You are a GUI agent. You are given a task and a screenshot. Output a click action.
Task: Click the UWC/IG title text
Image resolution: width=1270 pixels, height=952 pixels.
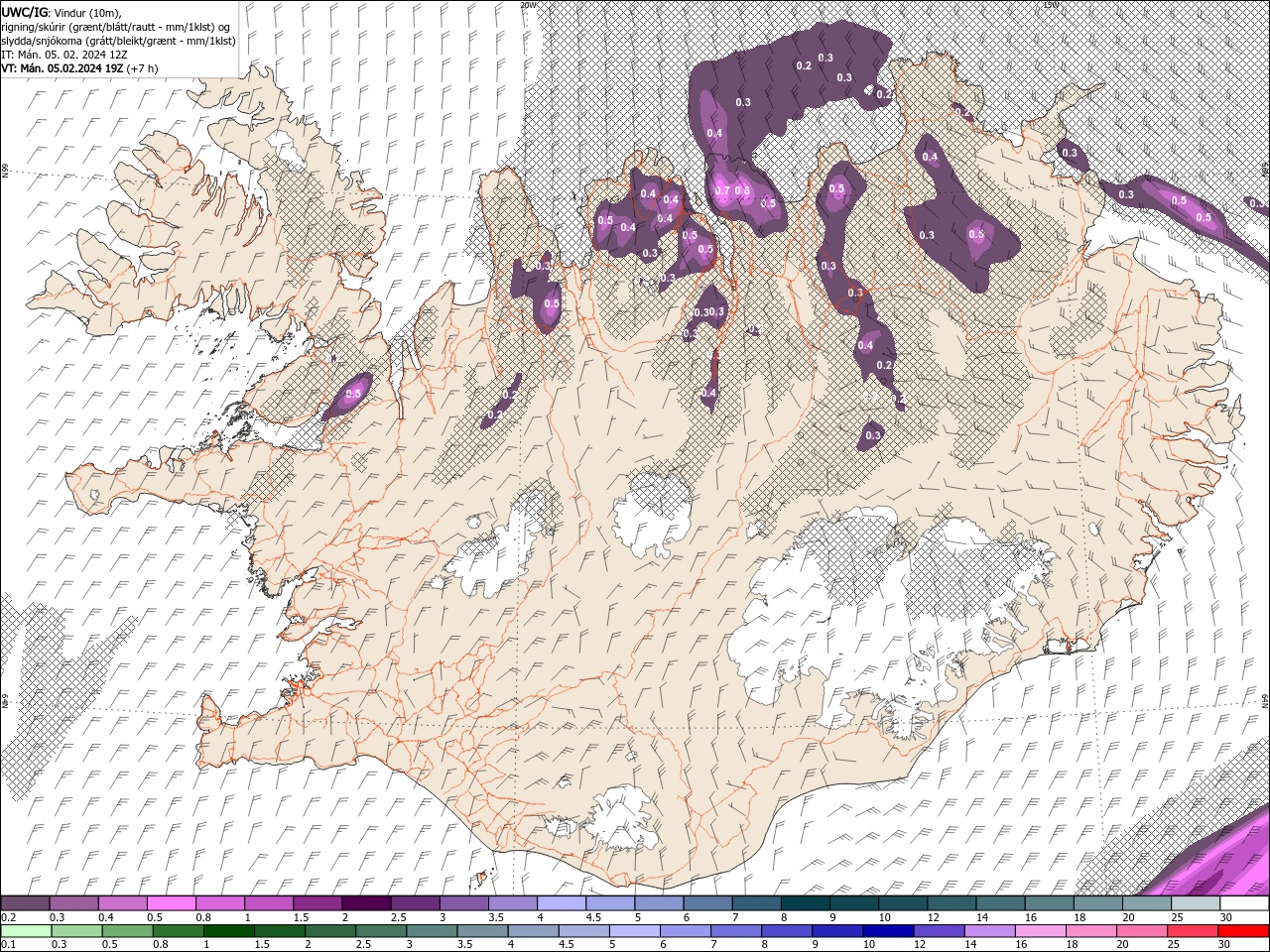tap(23, 11)
